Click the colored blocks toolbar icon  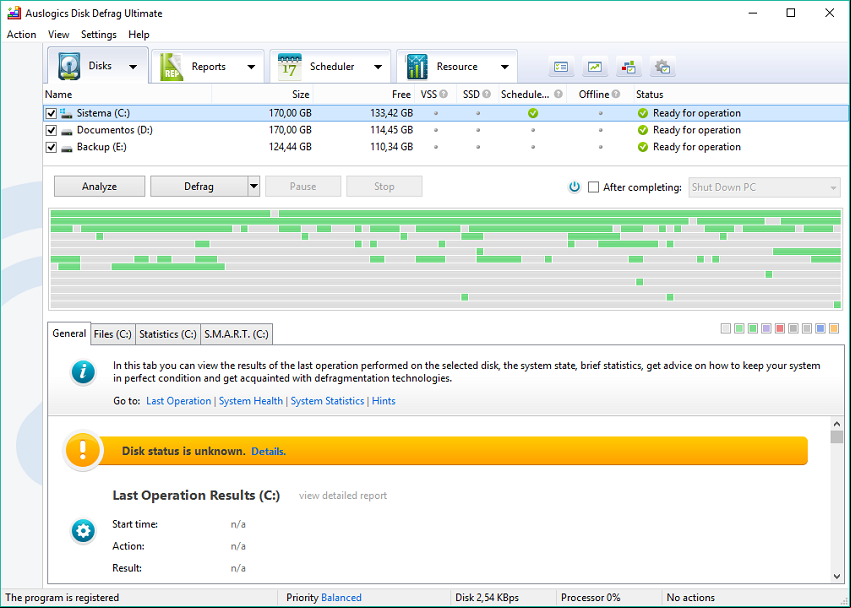[x=628, y=67]
